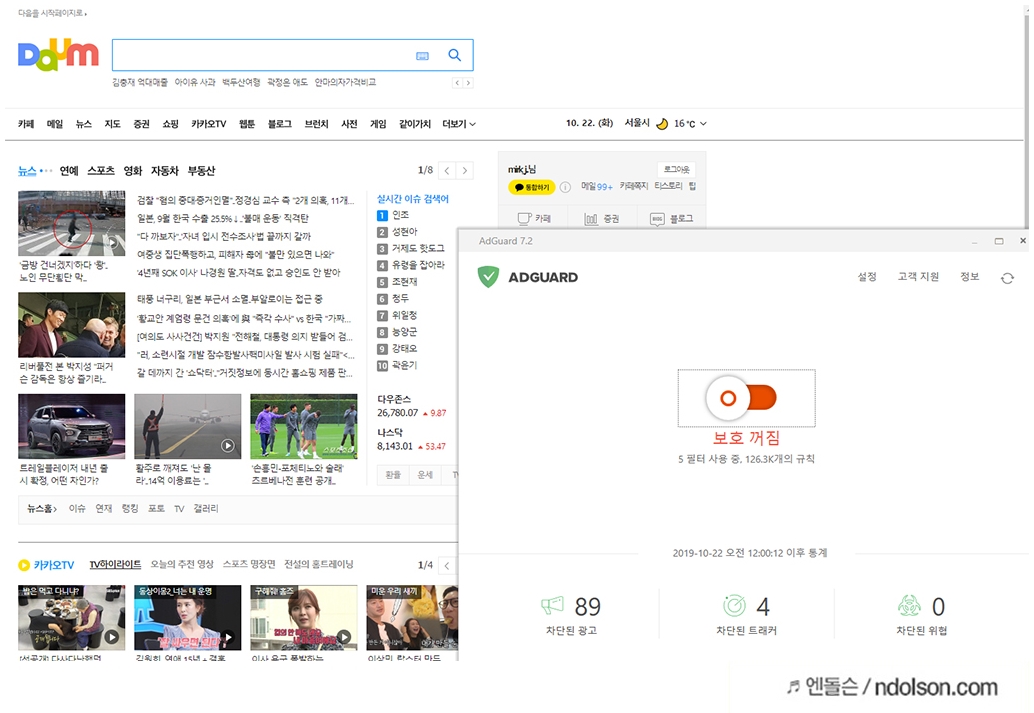Open 메일 in Daum navigation
This screenshot has height=713, width=1034.
[x=55, y=124]
